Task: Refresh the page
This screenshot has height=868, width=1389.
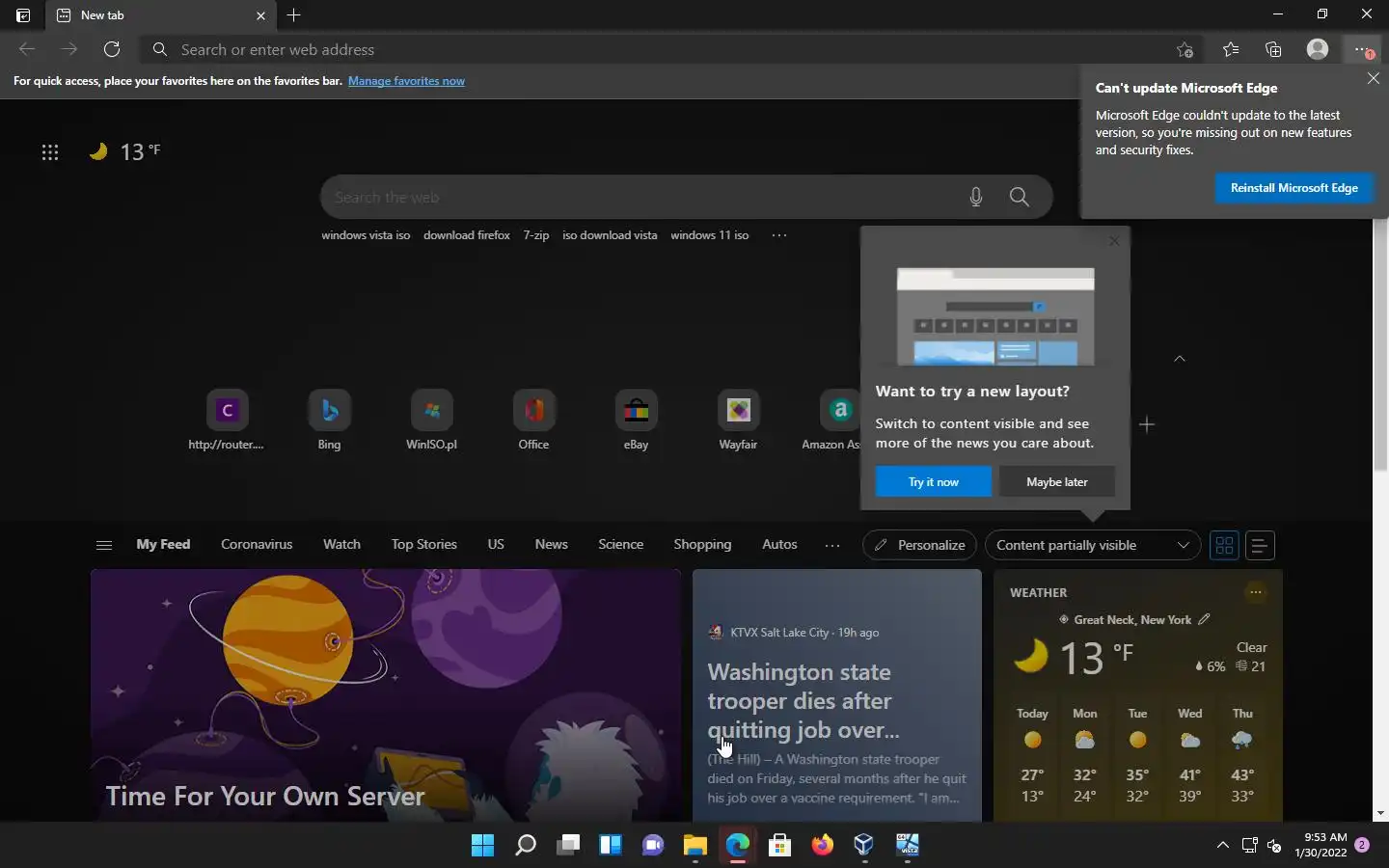Action: 112,49
